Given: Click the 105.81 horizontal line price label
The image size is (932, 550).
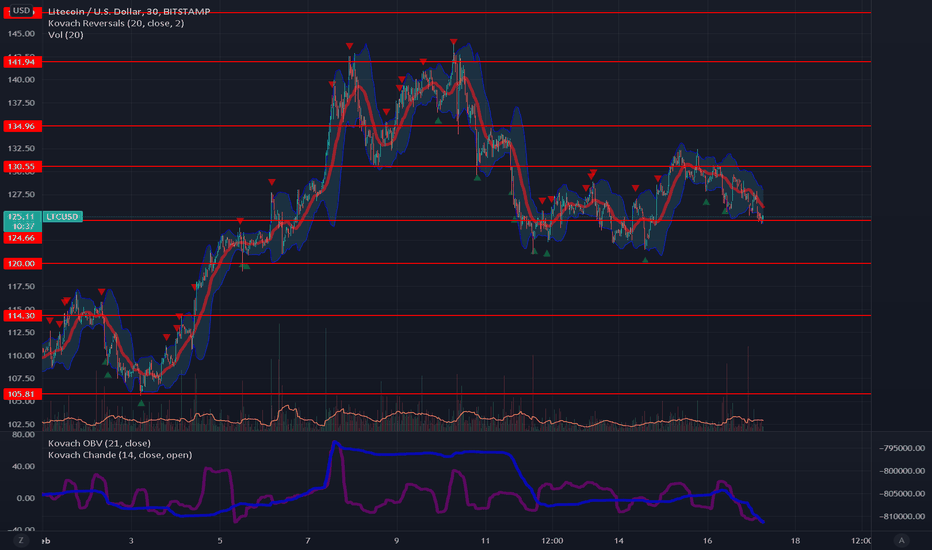Looking at the screenshot, I should 22,394.
